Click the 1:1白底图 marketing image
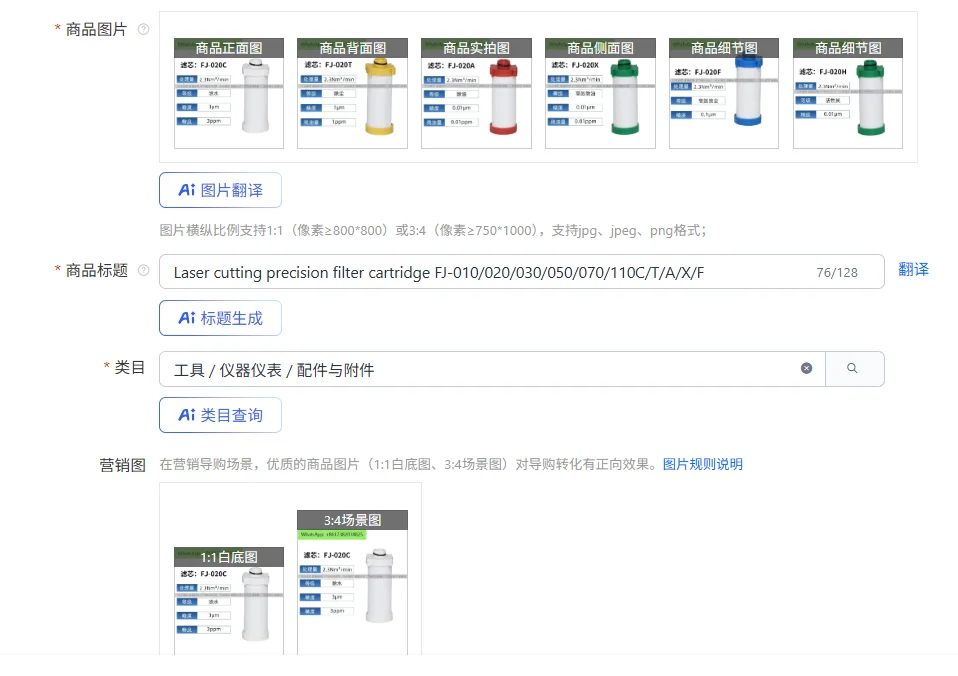This screenshot has width=958, height=676. pos(229,601)
